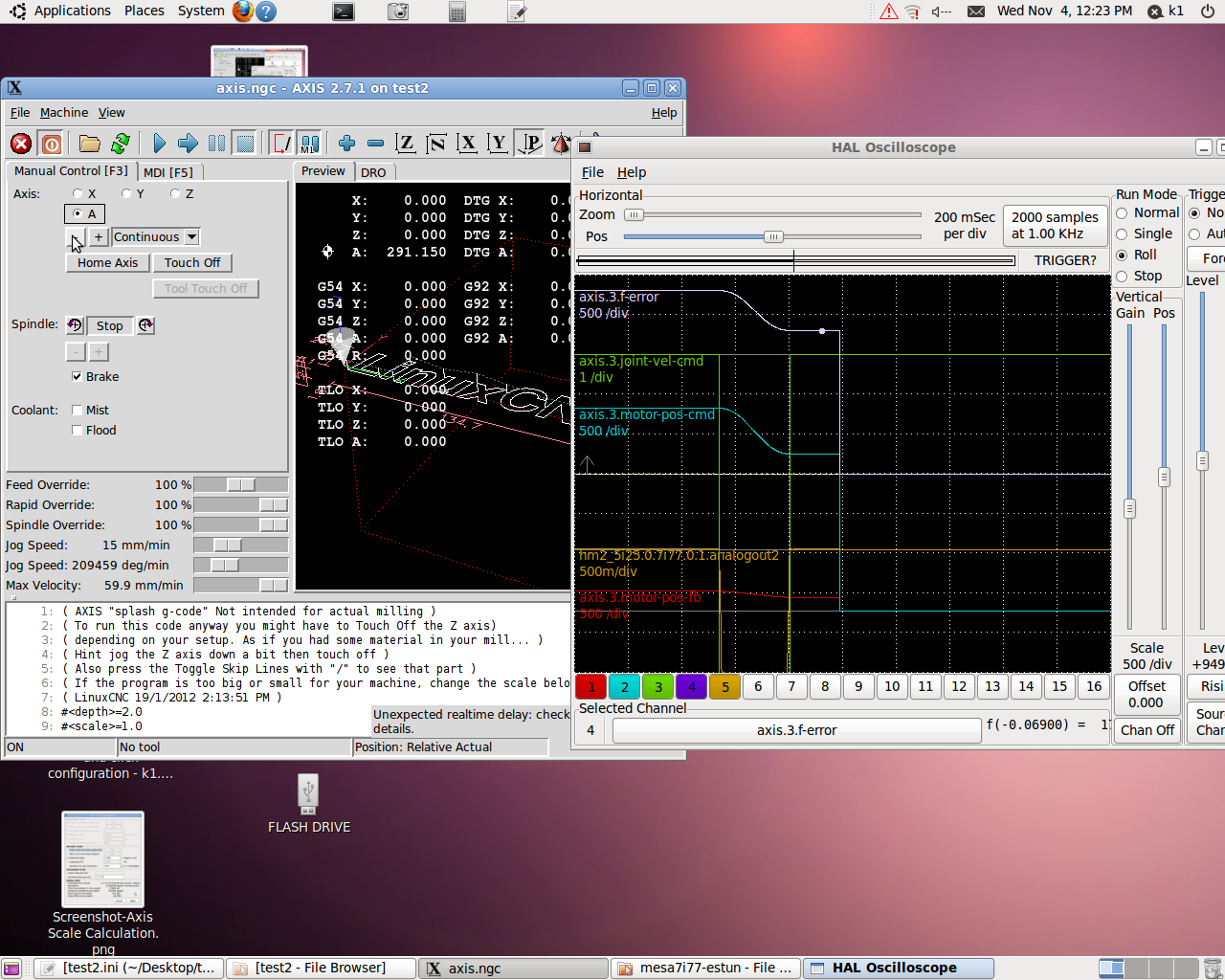This screenshot has height=980, width=1225.
Task: Open the File menu in AXIS
Action: (x=20, y=112)
